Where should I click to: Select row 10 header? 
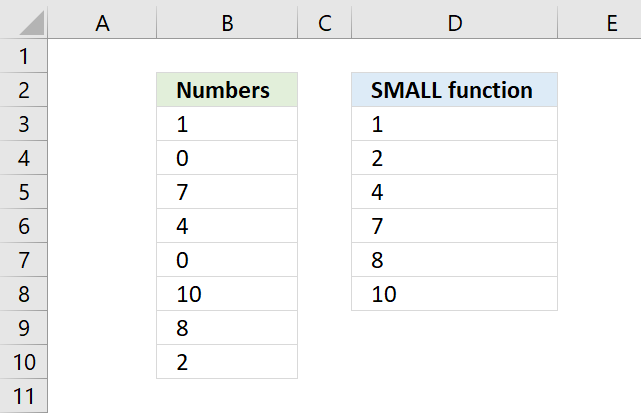(x=24, y=362)
